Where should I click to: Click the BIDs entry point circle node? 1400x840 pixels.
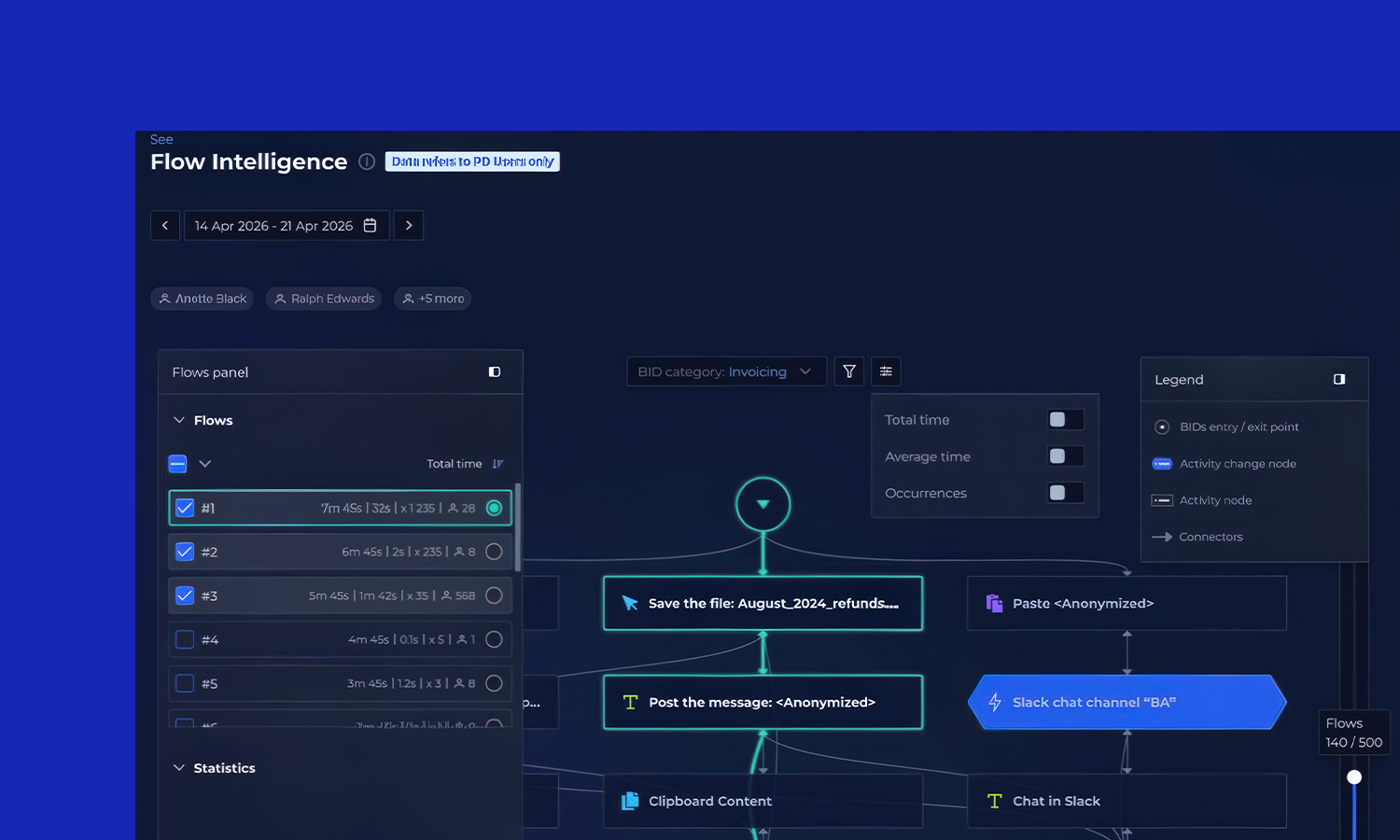point(763,504)
